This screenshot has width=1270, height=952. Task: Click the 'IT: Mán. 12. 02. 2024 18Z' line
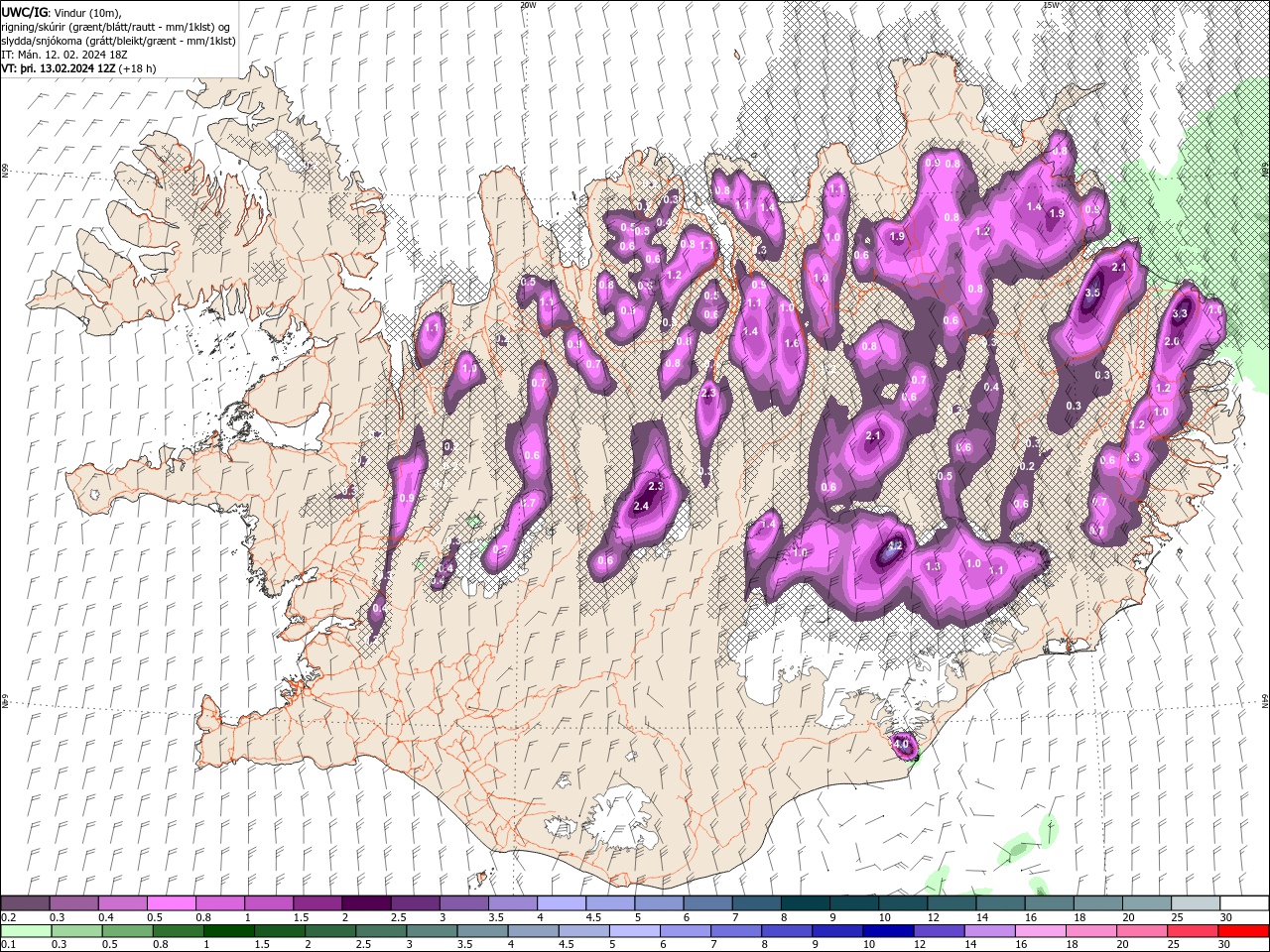click(66, 54)
